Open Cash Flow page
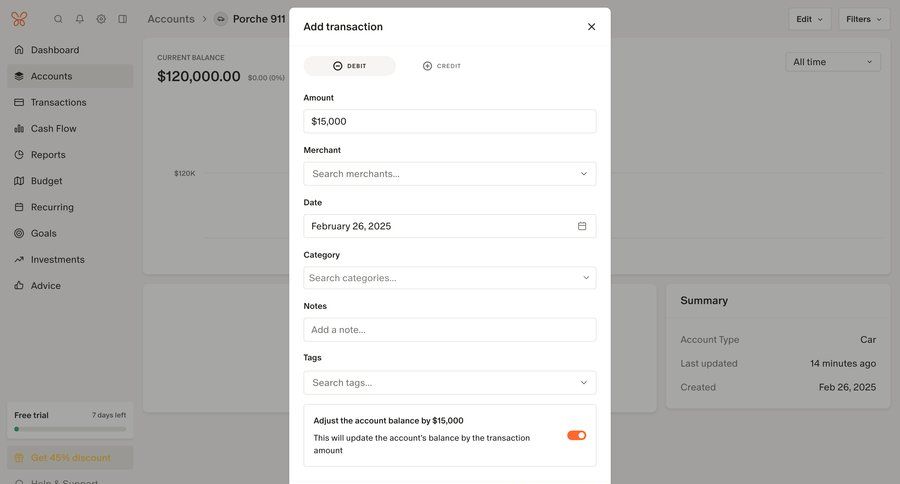This screenshot has height=484, width=900. (70, 129)
